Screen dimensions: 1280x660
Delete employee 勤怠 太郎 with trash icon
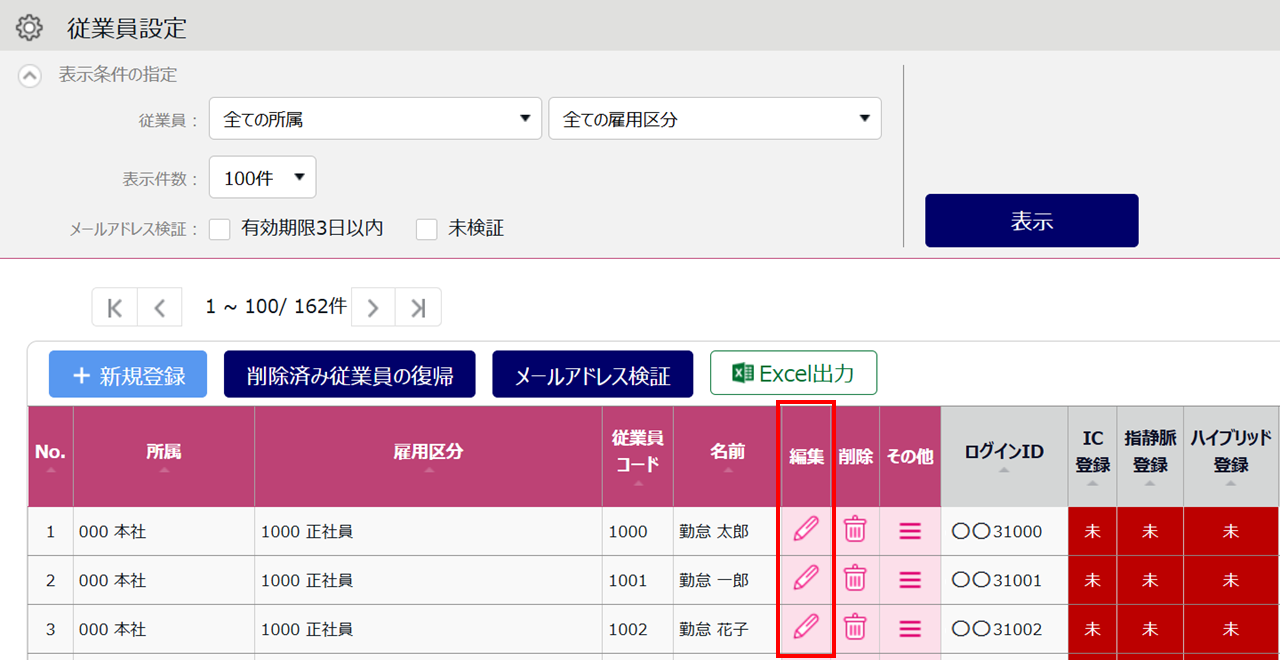pos(855,529)
